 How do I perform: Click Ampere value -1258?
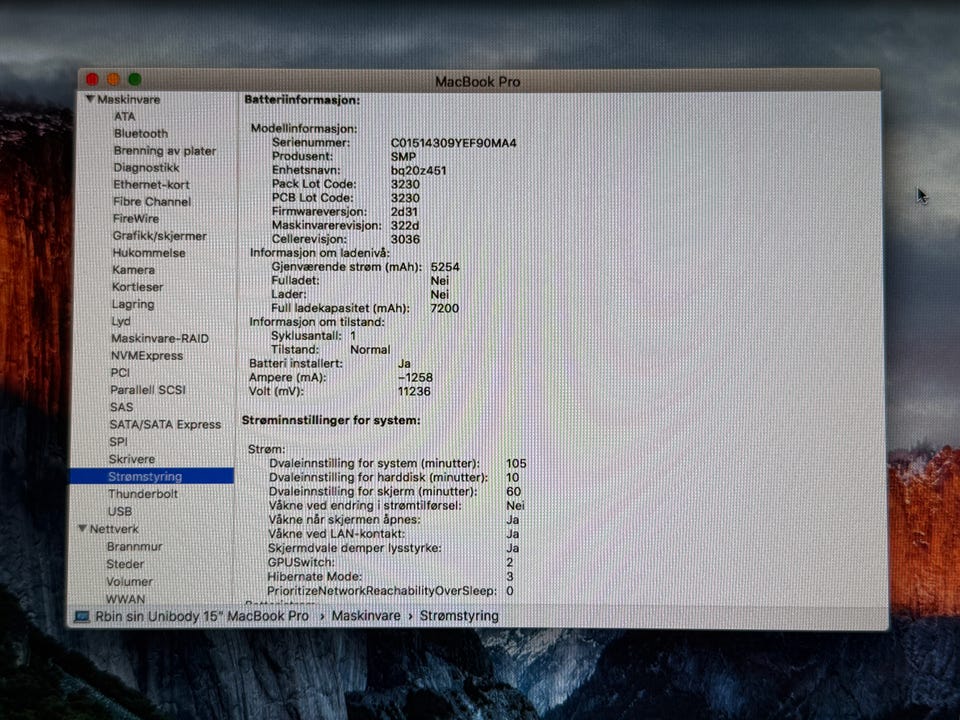pyautogui.click(x=415, y=377)
